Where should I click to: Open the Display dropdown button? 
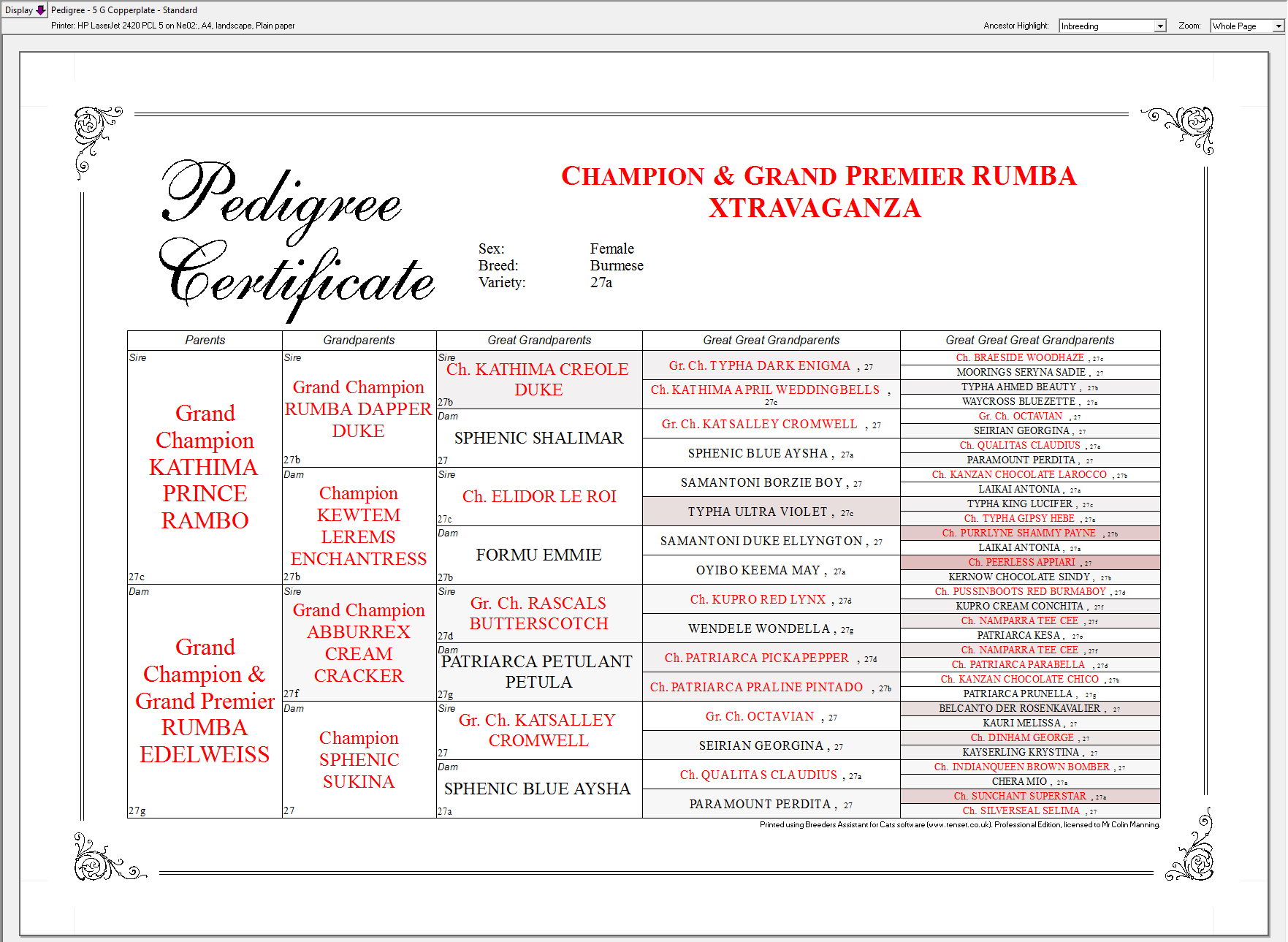pyautogui.click(x=25, y=10)
